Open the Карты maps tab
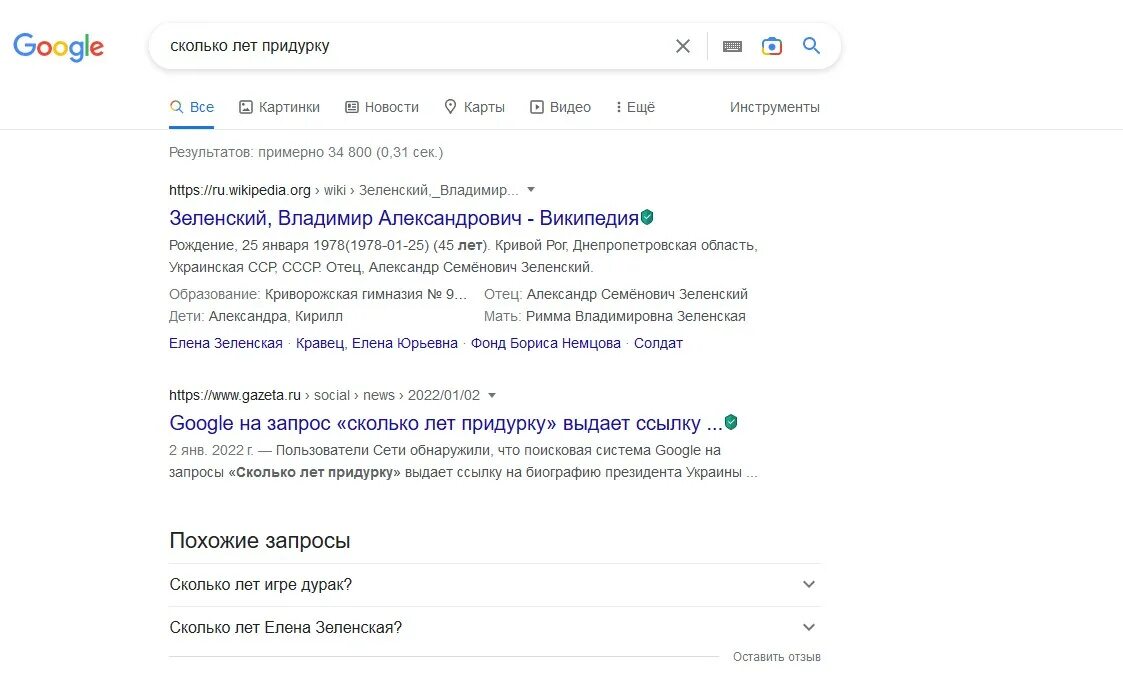Viewport: 1123px width, 682px height. tap(474, 107)
